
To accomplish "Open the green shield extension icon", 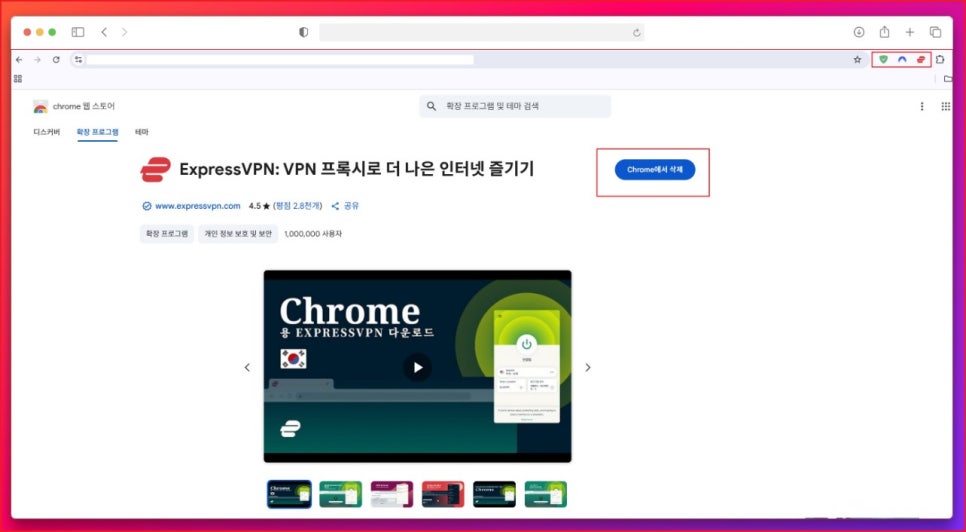I will (883, 60).
